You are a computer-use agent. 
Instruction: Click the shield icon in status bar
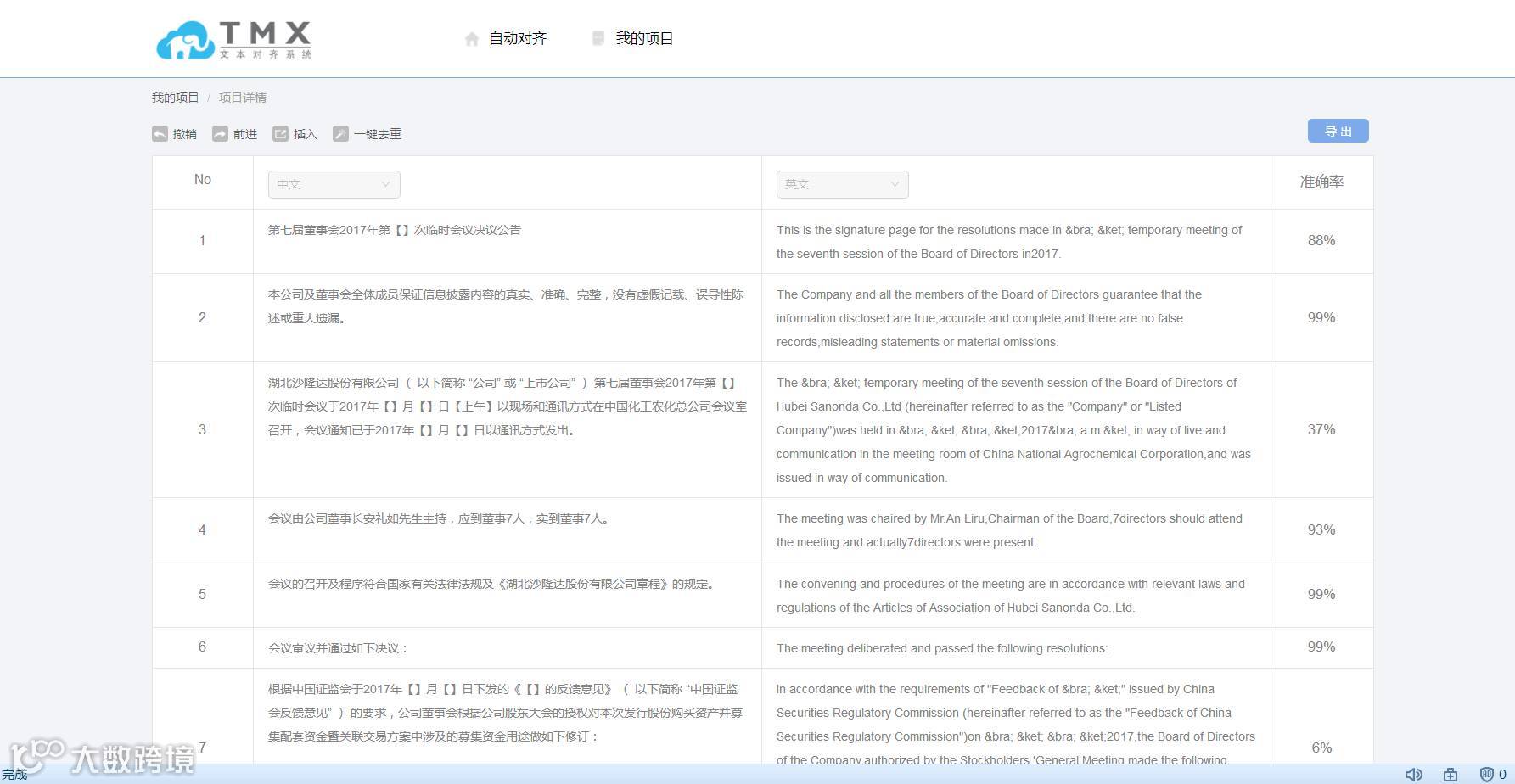pyautogui.click(x=1487, y=775)
